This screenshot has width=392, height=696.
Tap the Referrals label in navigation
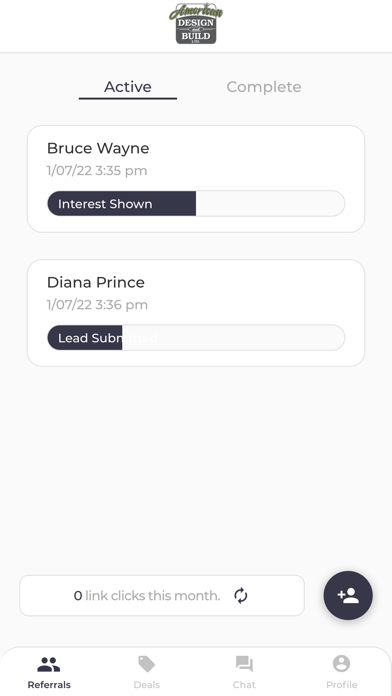(49, 684)
